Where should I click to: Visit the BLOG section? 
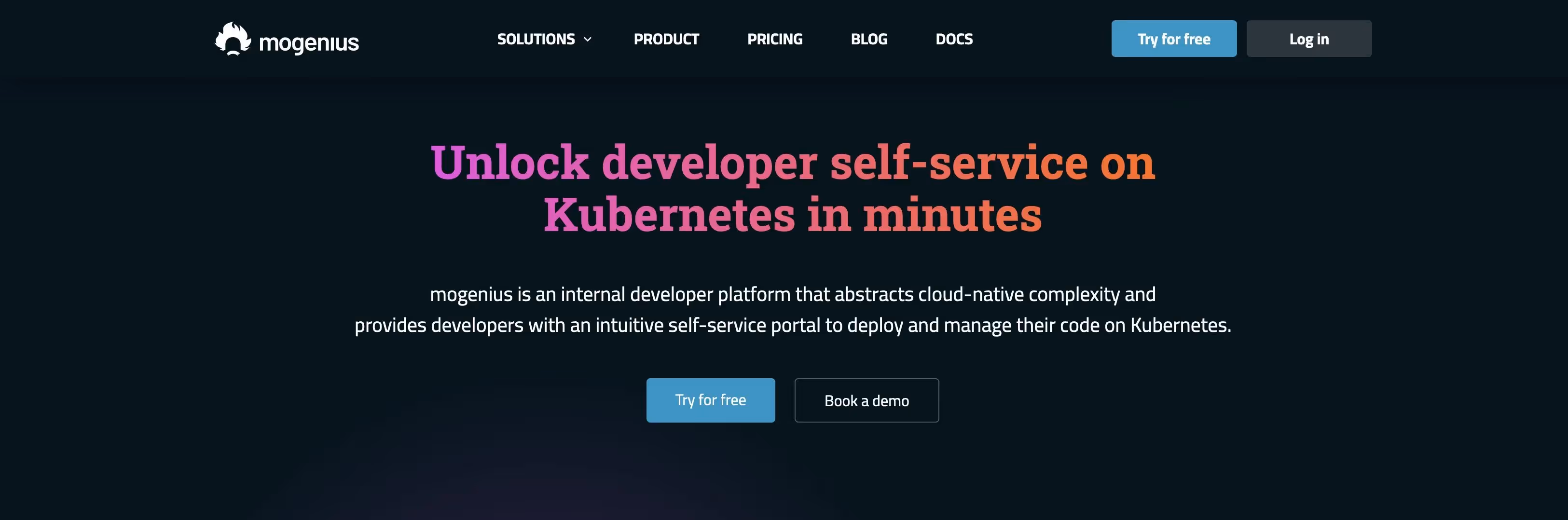point(868,39)
